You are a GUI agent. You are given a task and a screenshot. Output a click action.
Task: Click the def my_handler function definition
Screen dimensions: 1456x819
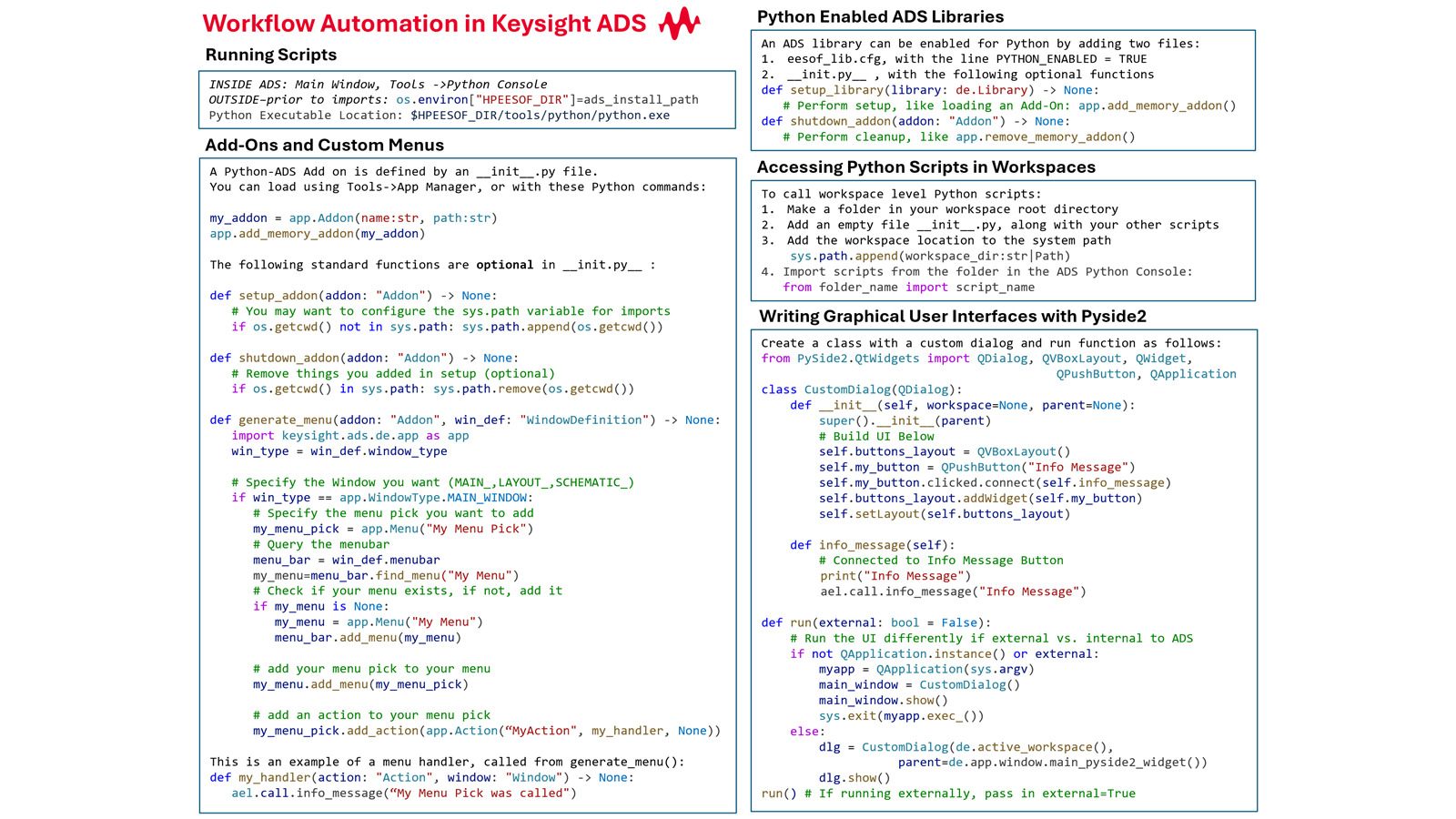click(421, 777)
